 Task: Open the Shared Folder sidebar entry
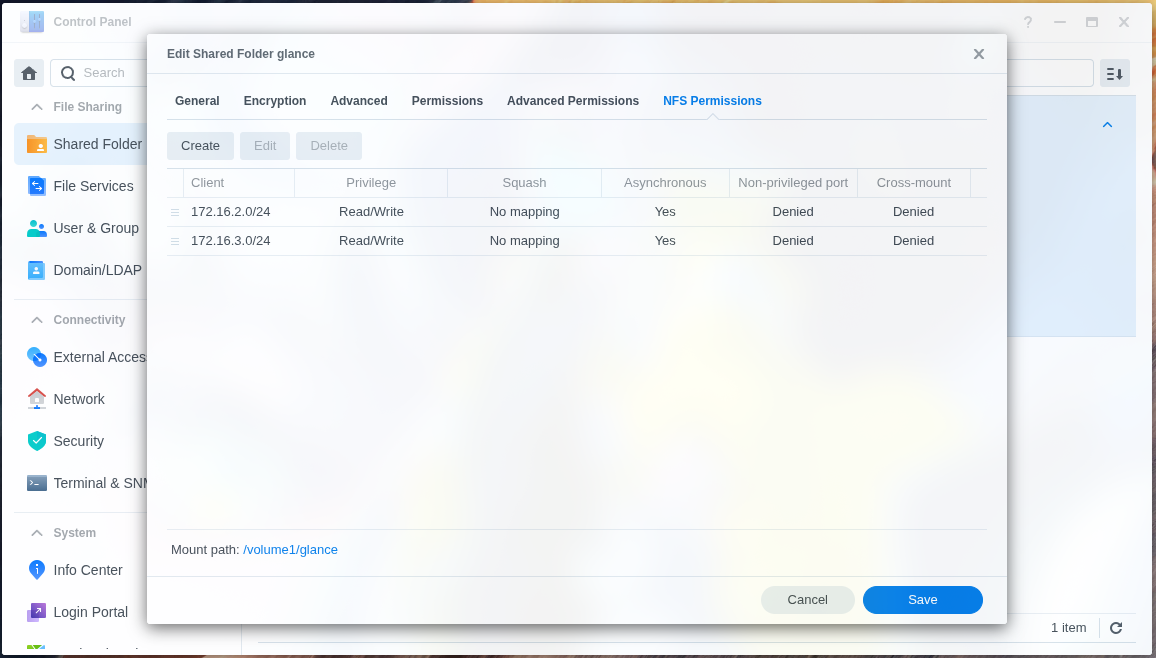click(x=81, y=144)
